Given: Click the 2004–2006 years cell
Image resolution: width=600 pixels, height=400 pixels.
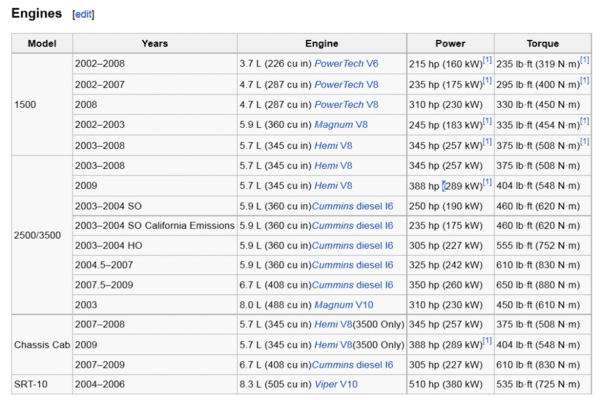Looking at the screenshot, I should click(x=155, y=384).
